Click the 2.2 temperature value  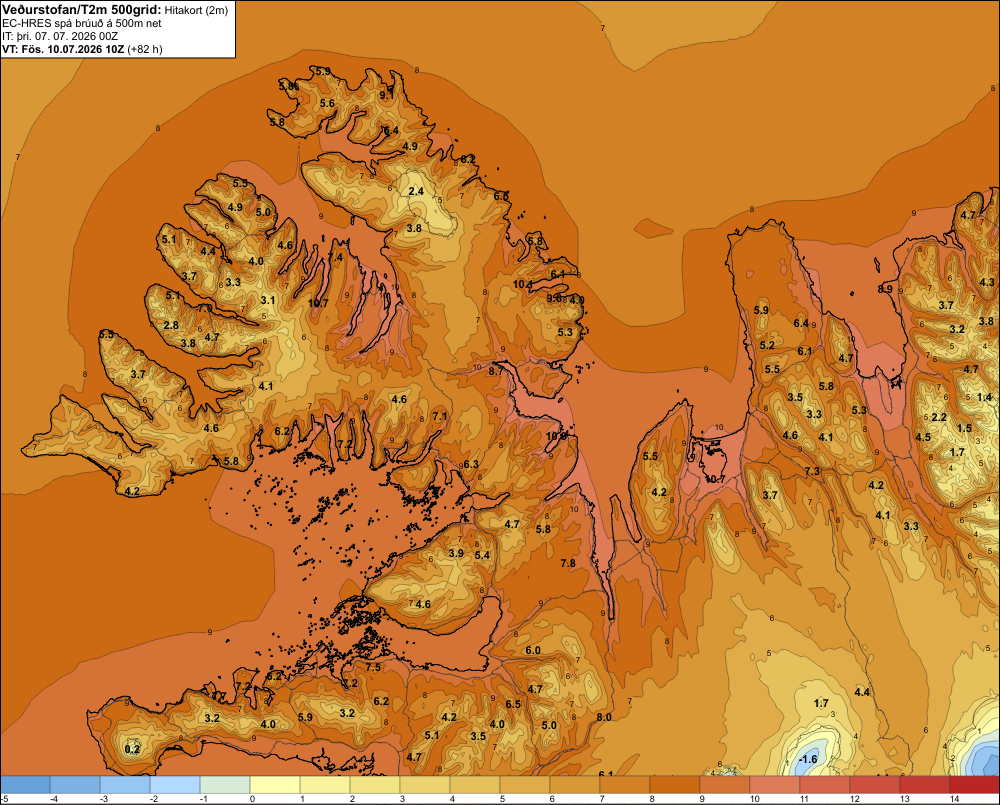(x=939, y=417)
